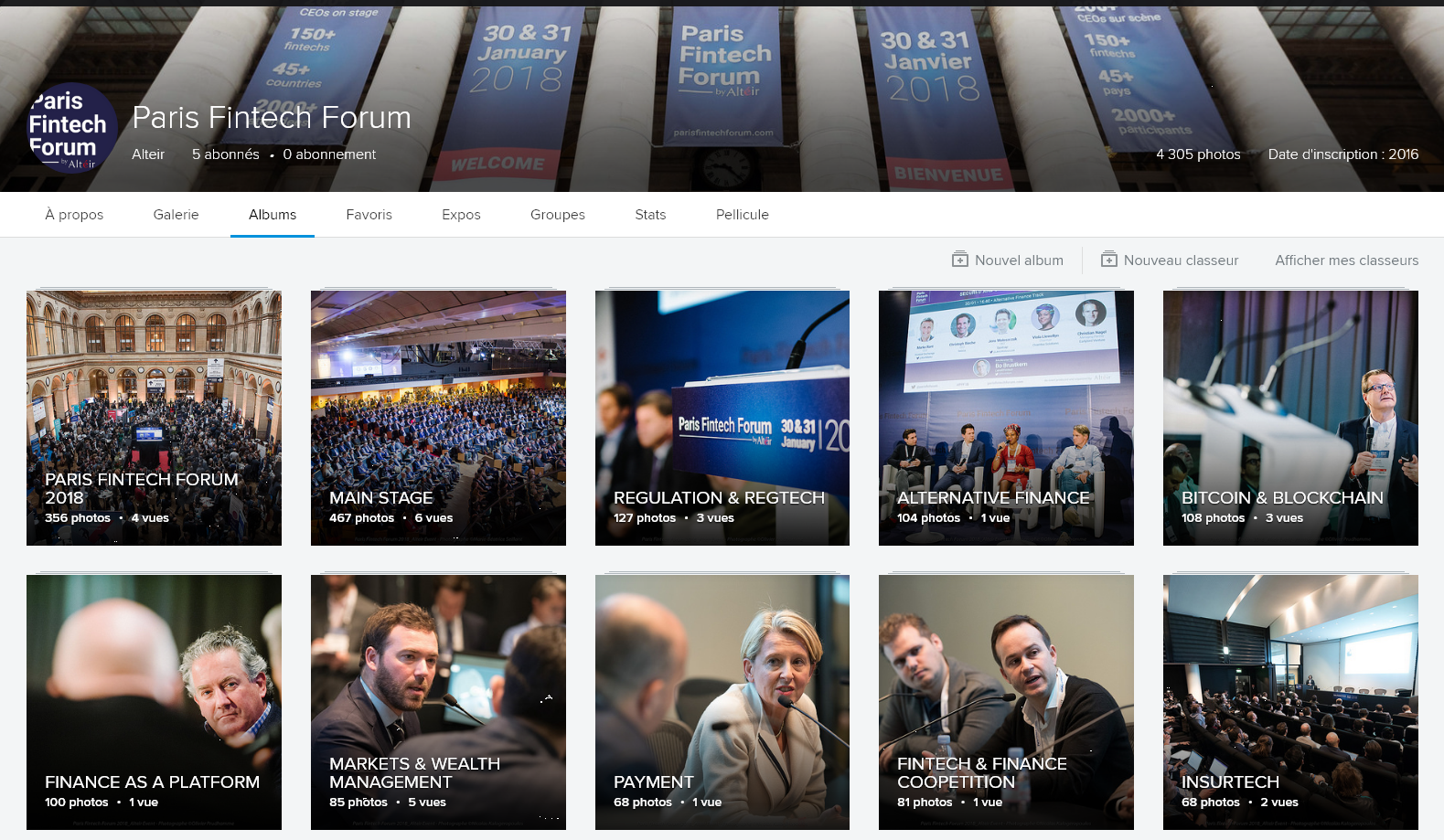Open the BITCOIN & BLOCKCHAIN album
This screenshot has width=1444, height=840.
coord(1290,418)
